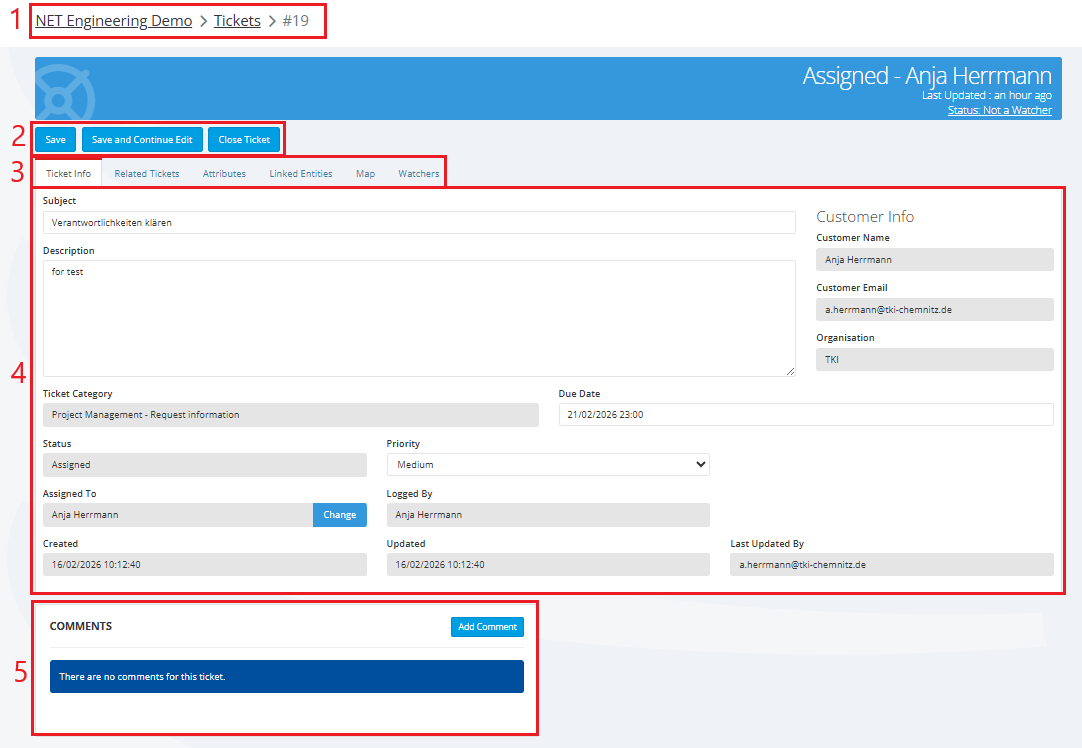Focus the Subject input field

(x=418, y=223)
